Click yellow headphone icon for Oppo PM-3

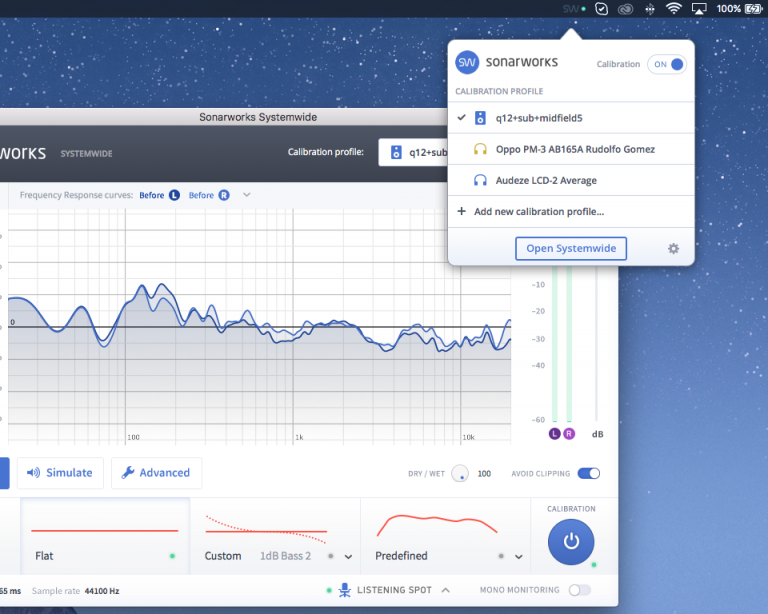pos(480,149)
